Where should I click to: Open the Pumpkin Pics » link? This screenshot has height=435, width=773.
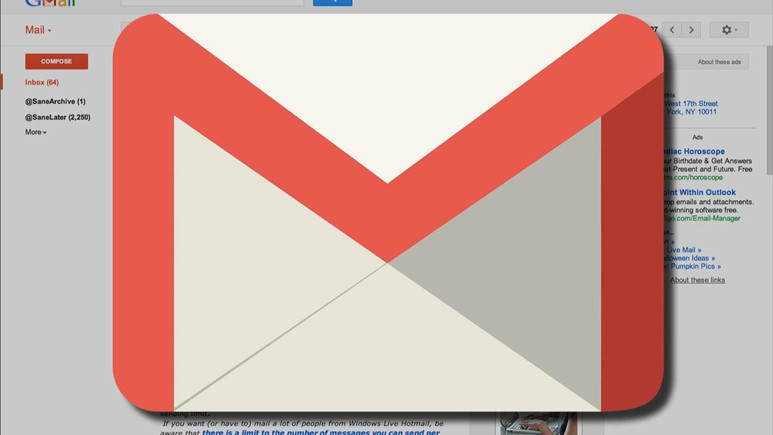point(693,266)
